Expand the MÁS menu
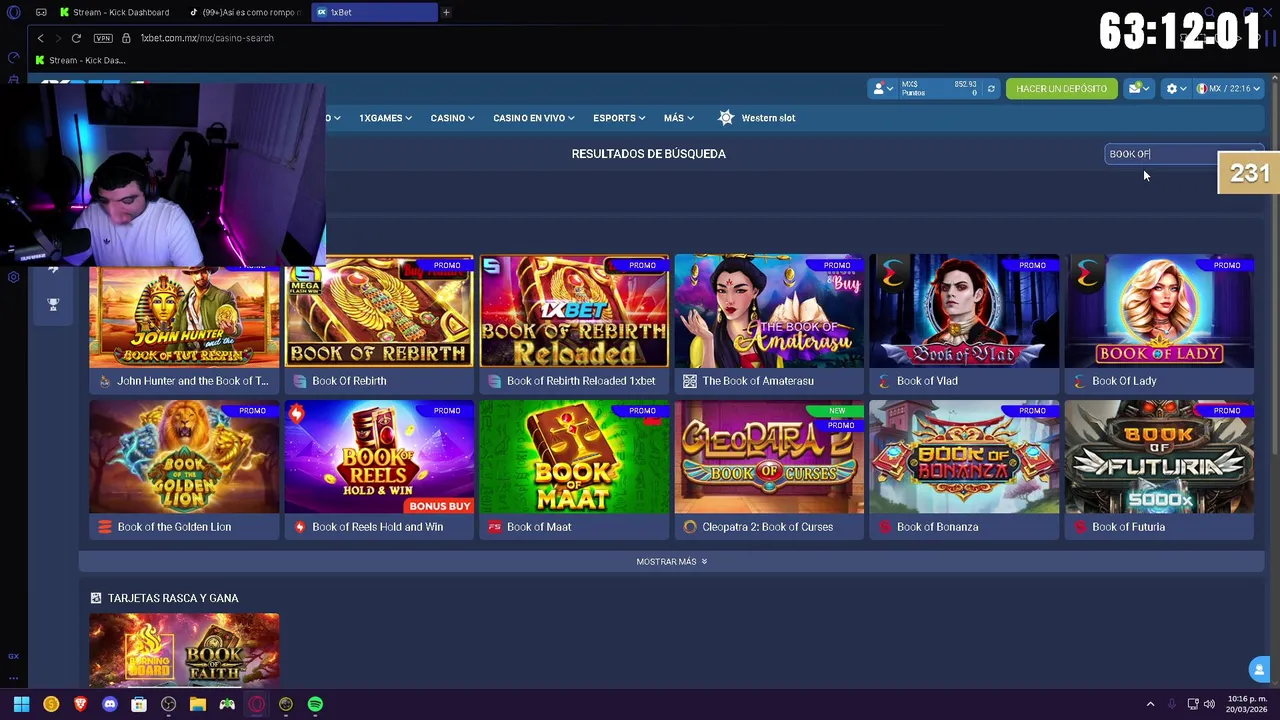1280x720 pixels. 678,118
